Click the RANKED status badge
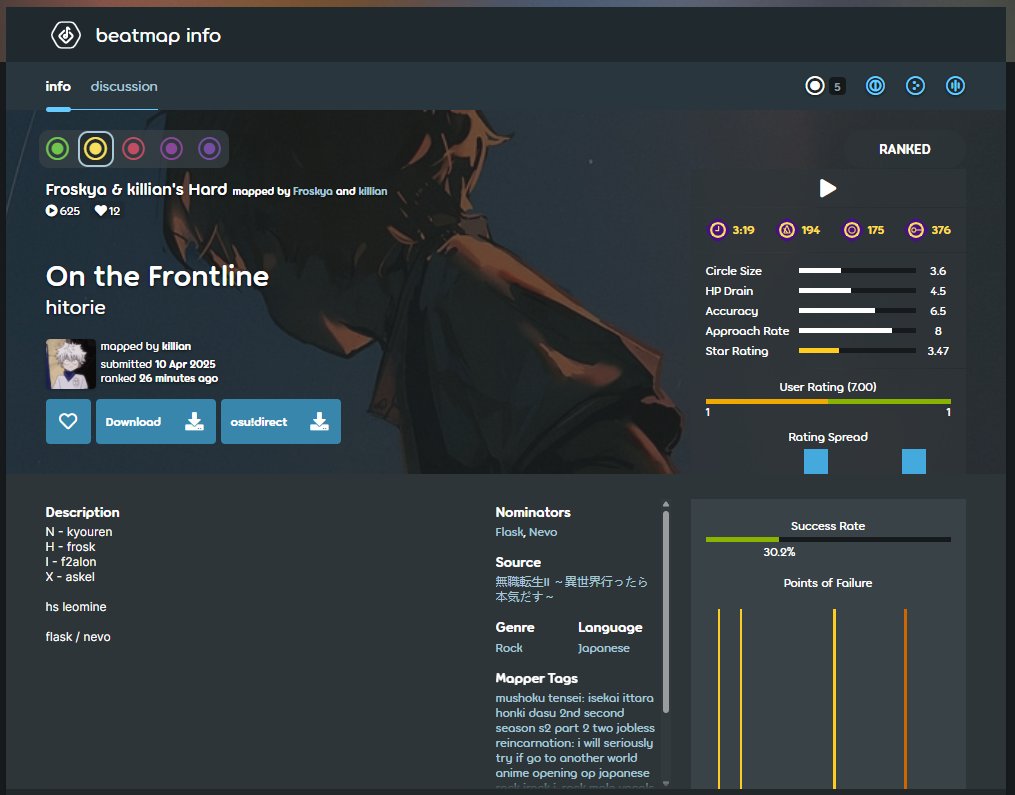The image size is (1015, 795). point(904,150)
